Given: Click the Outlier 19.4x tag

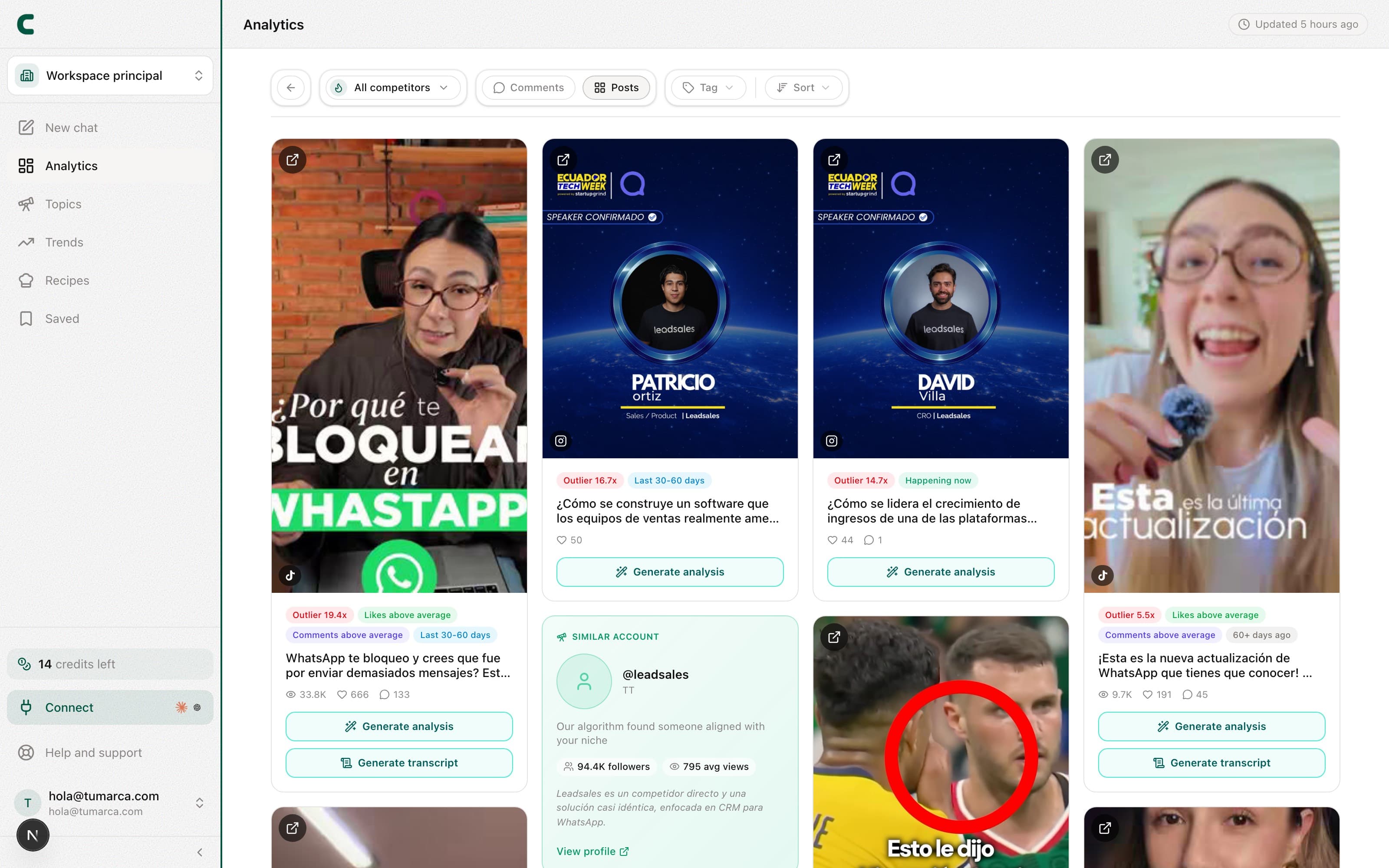Looking at the screenshot, I should pyautogui.click(x=320, y=615).
